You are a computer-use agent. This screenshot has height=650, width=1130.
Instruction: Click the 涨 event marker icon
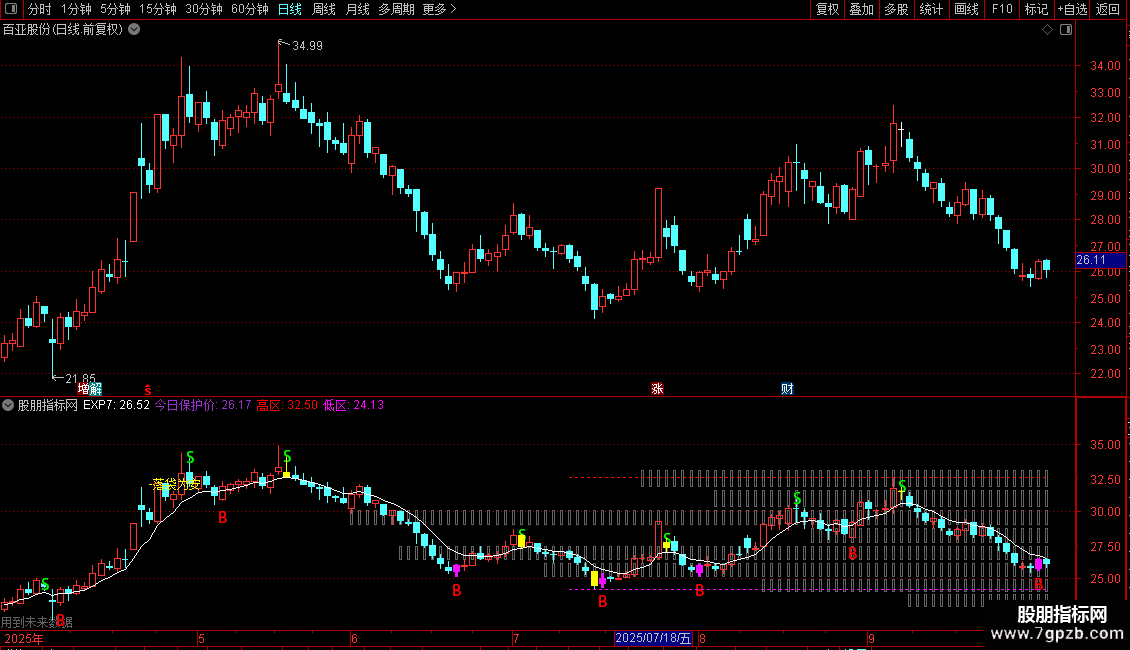(657, 389)
